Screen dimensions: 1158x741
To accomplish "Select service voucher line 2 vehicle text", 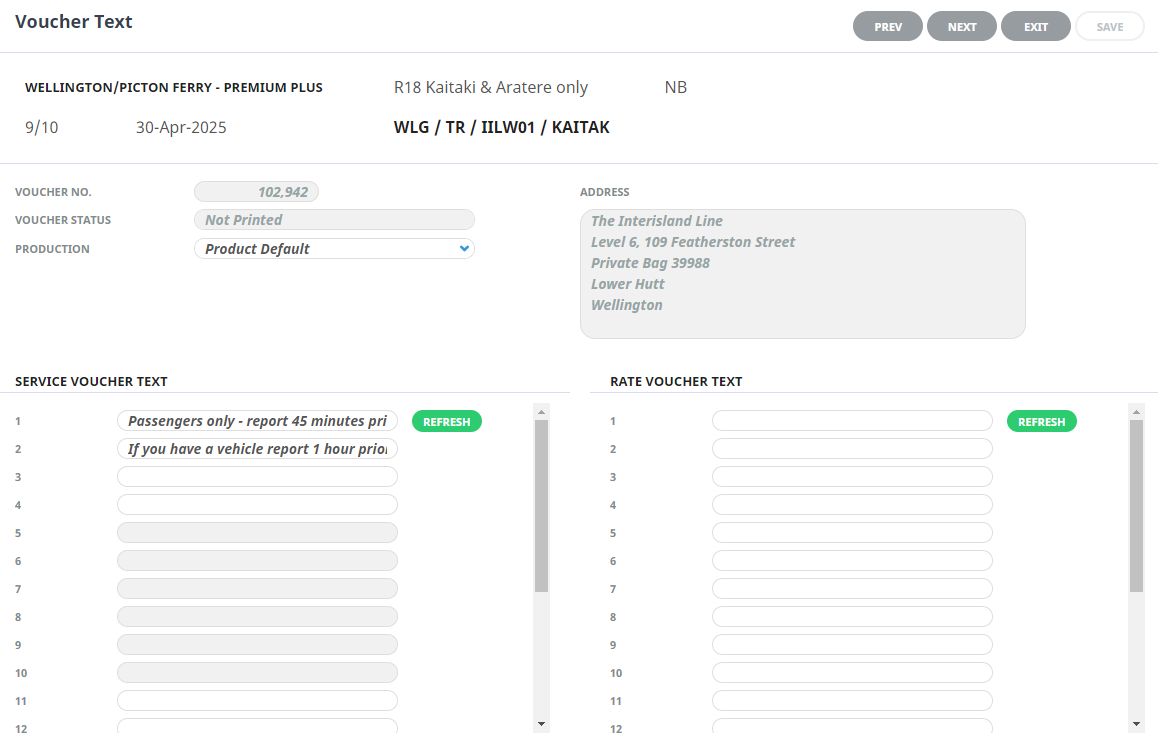I will coord(257,449).
